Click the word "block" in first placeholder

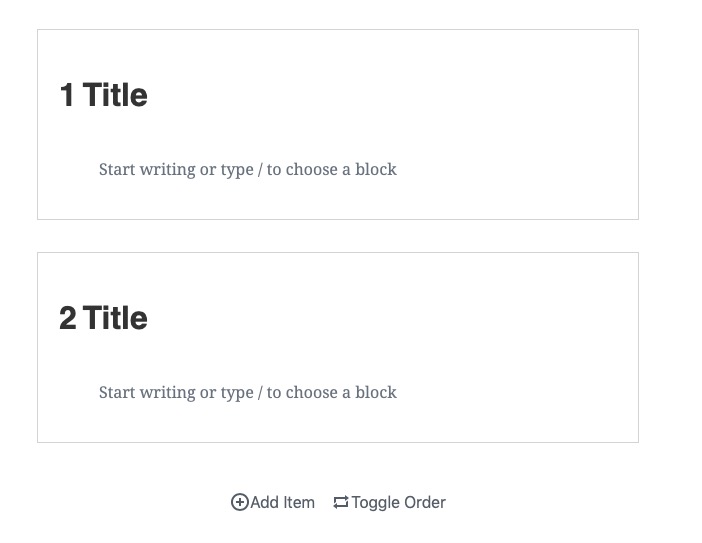click(376, 170)
